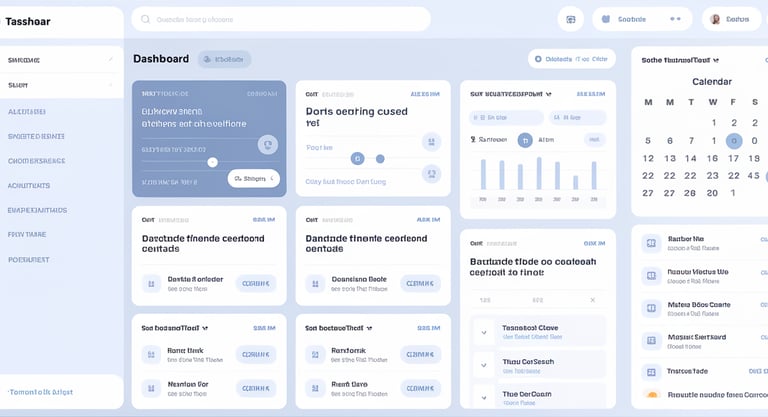The height and width of the screenshot is (417, 768).
Task: Open POEDIREST in the sidebar
Action: (29, 260)
